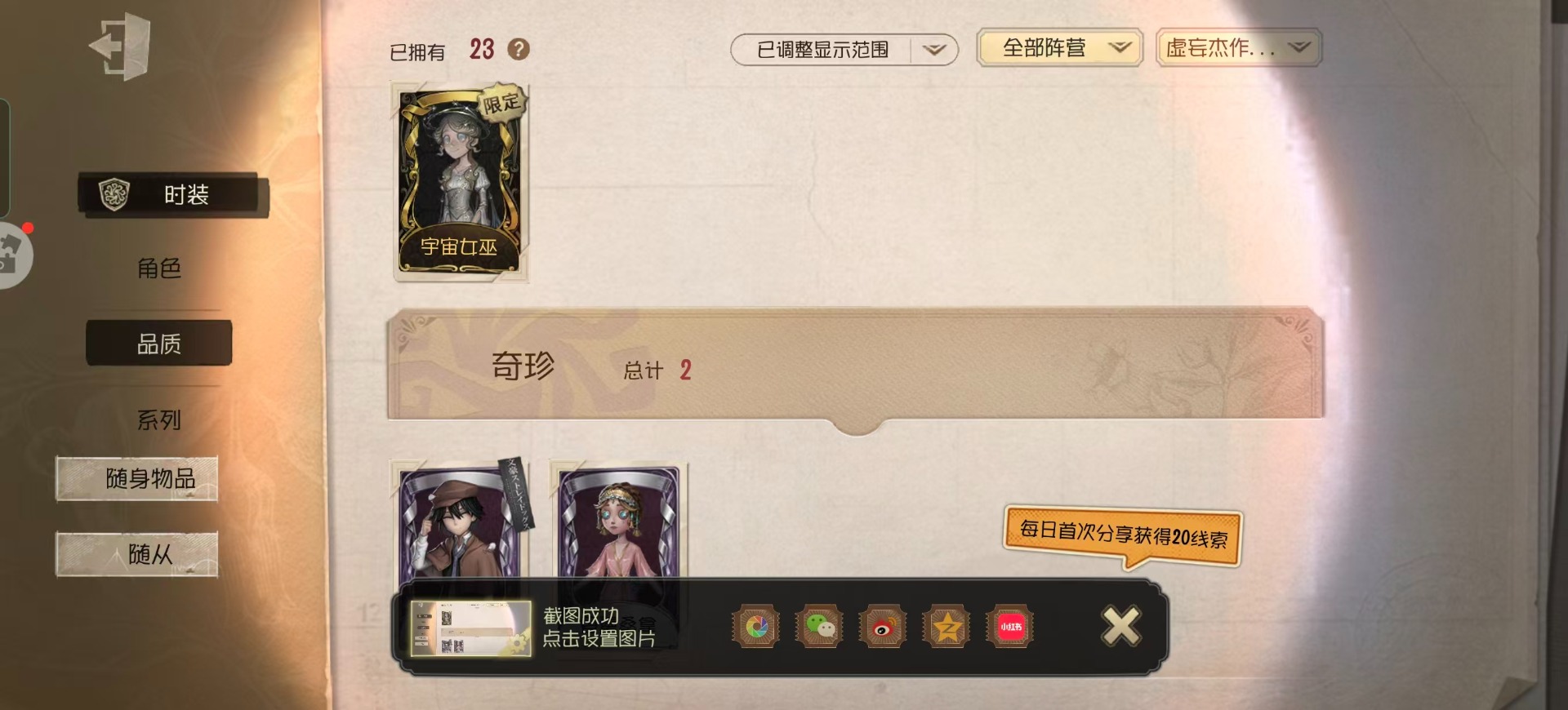Share screenshot to Xiaohongshu red icon
The height and width of the screenshot is (710, 1568).
(x=1010, y=627)
